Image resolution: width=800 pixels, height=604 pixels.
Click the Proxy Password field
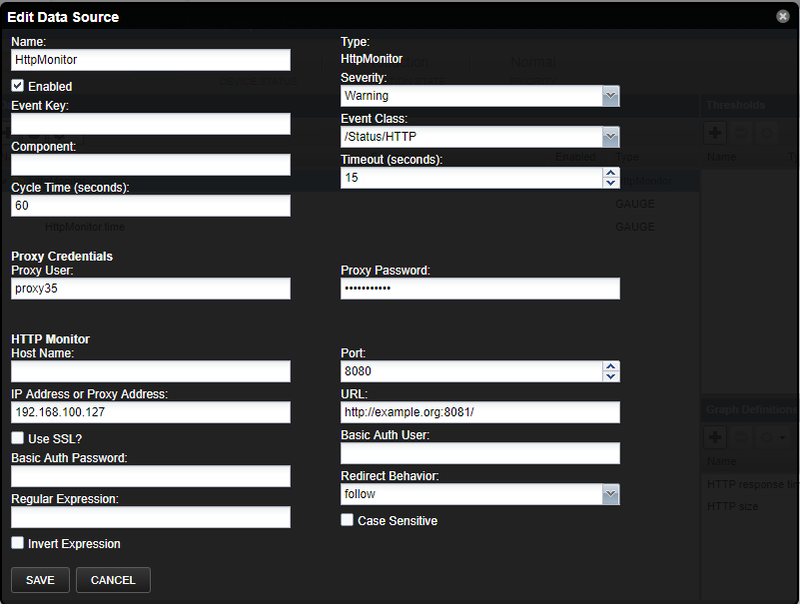(x=480, y=288)
